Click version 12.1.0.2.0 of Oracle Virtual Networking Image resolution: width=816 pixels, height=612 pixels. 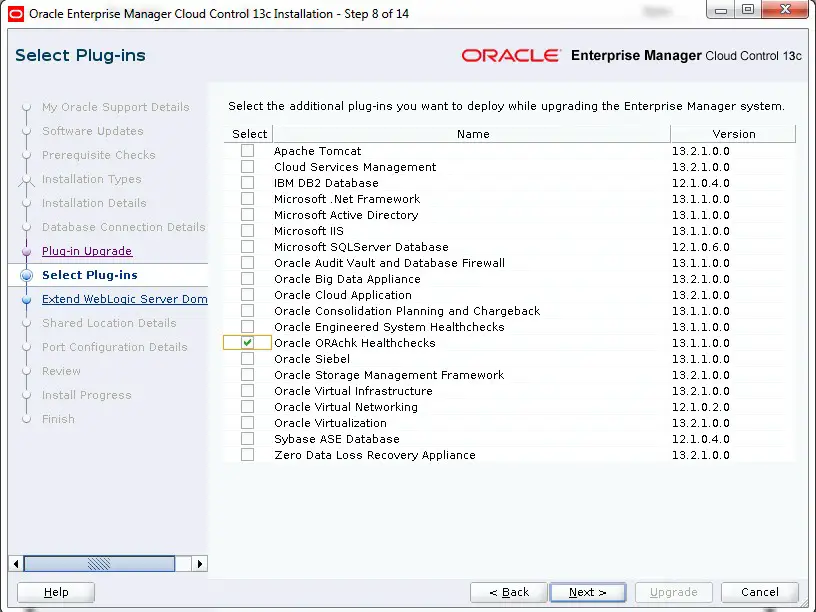click(700, 407)
